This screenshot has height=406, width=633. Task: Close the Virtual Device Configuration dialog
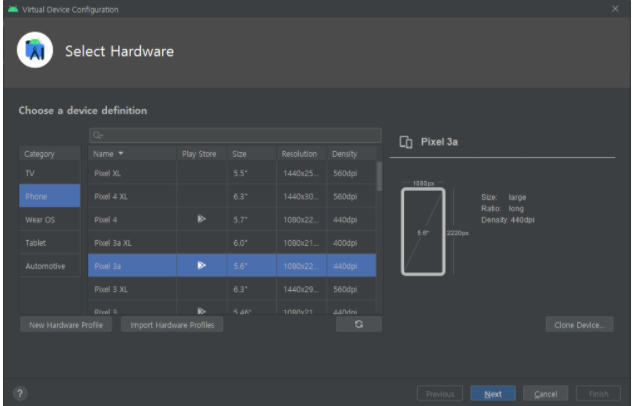pos(615,9)
